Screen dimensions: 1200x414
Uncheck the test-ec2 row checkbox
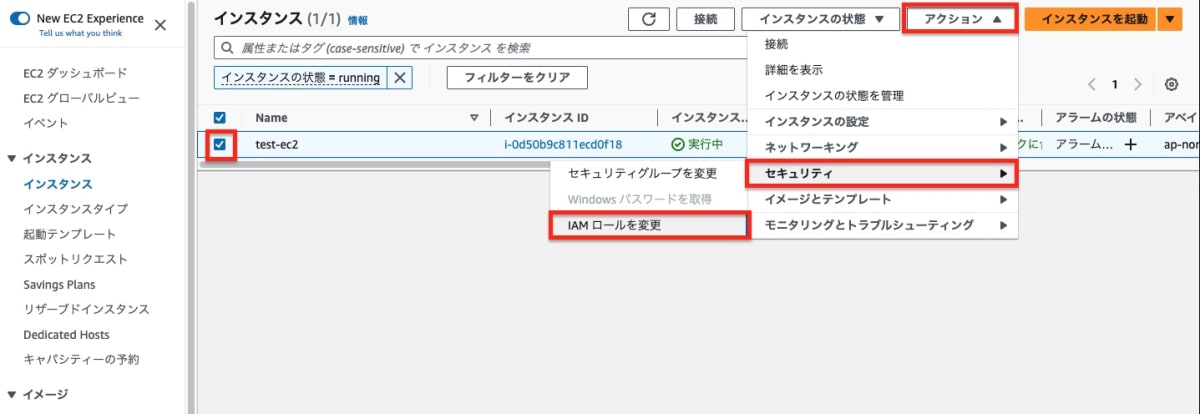coord(220,145)
